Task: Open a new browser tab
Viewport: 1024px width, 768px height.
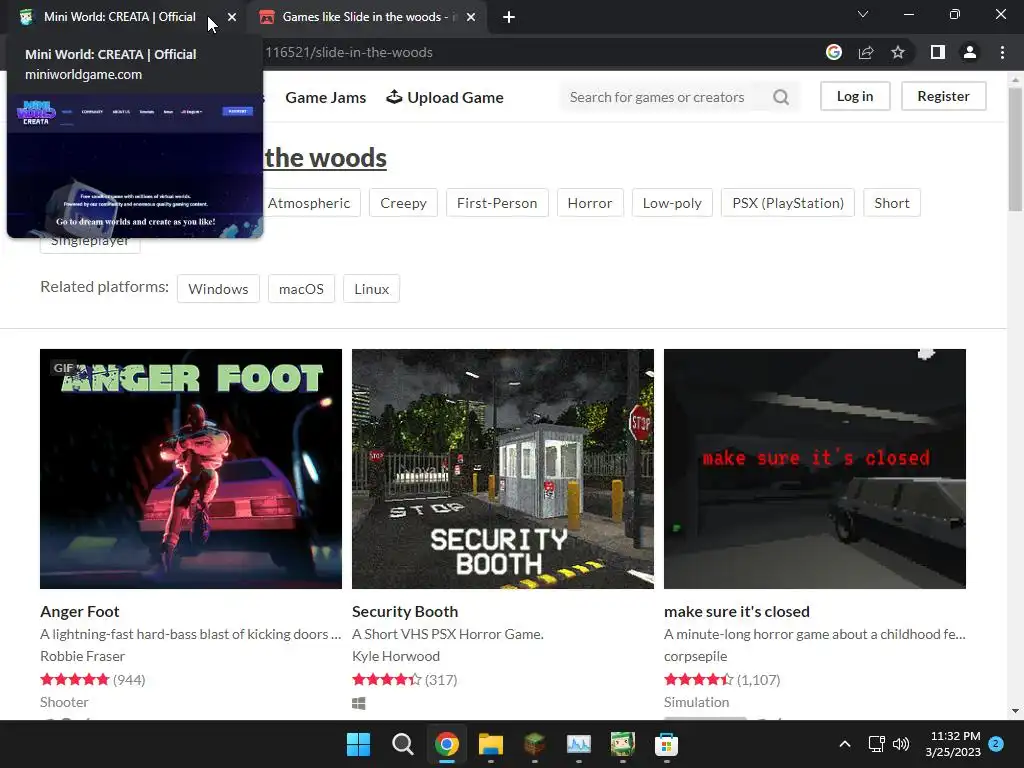Action: pyautogui.click(x=509, y=18)
